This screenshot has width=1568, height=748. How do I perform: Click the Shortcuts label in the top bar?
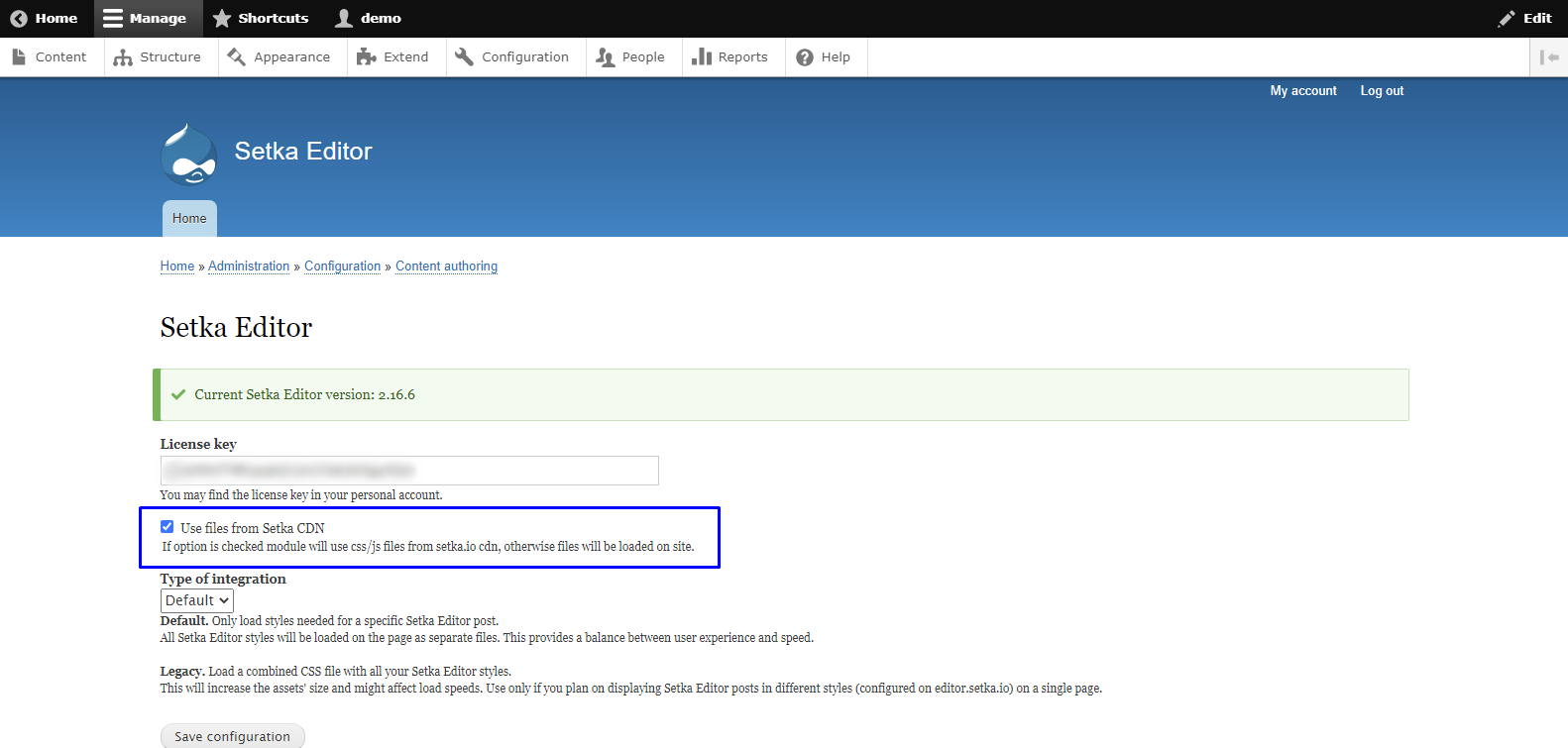[274, 18]
